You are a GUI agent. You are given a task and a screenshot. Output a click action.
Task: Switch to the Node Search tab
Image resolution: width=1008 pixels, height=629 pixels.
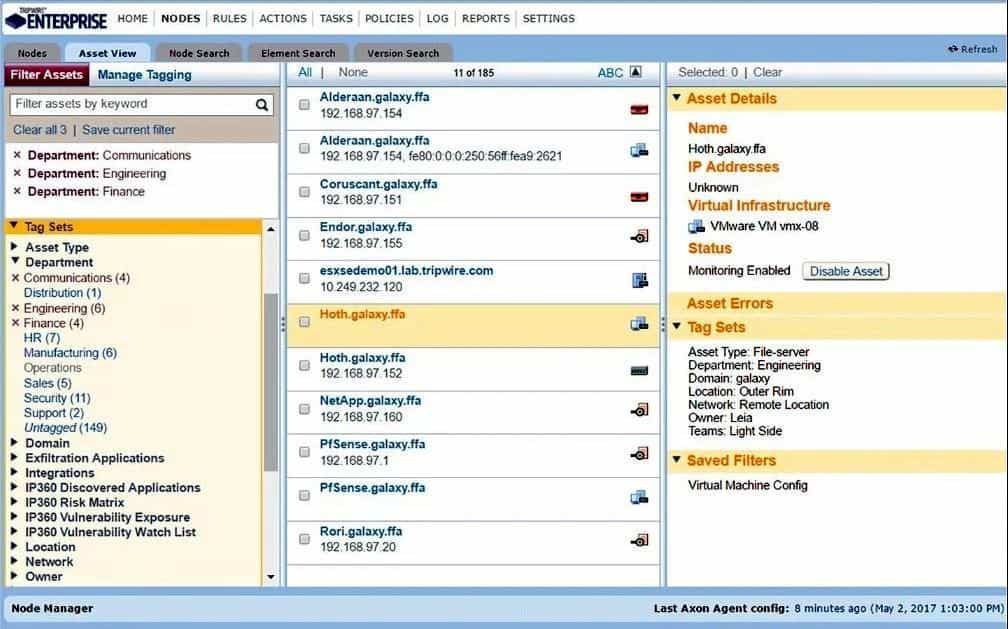click(199, 53)
